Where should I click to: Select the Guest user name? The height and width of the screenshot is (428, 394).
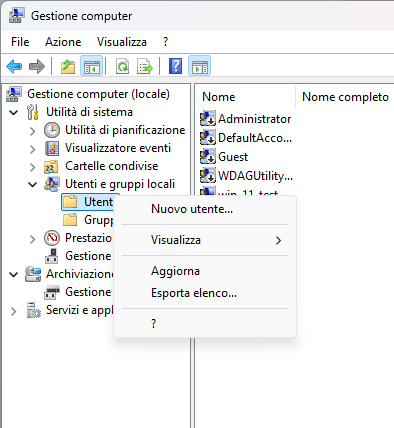coord(233,157)
